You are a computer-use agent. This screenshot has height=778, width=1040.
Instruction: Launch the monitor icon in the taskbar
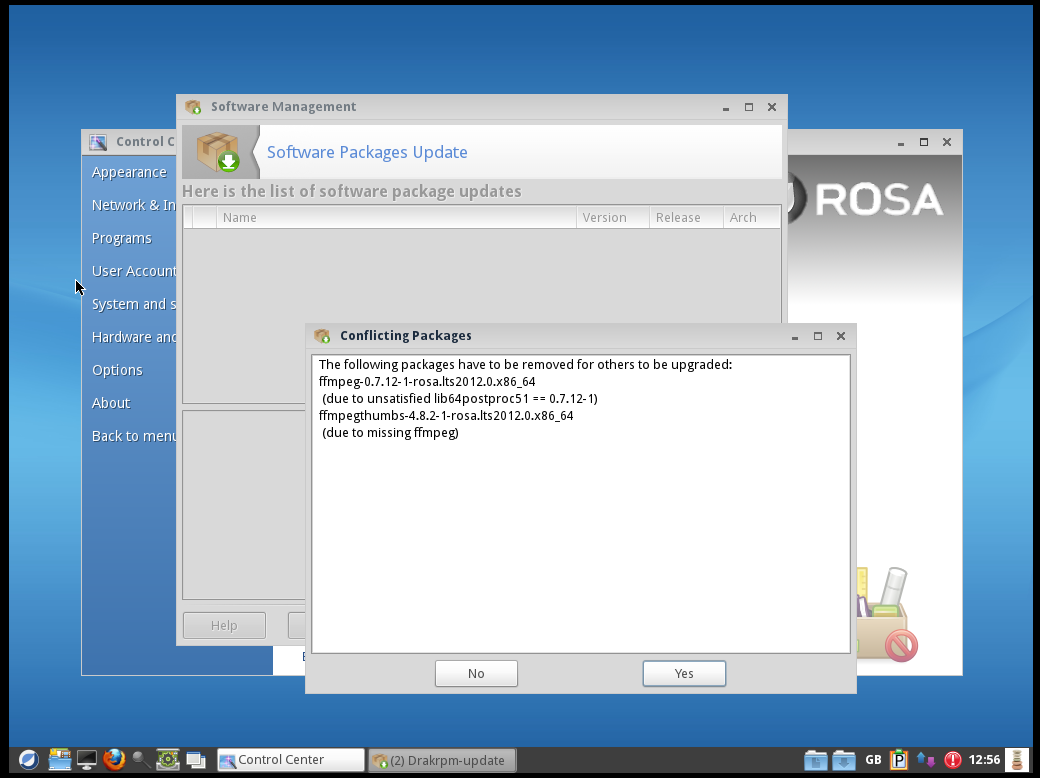coord(87,759)
